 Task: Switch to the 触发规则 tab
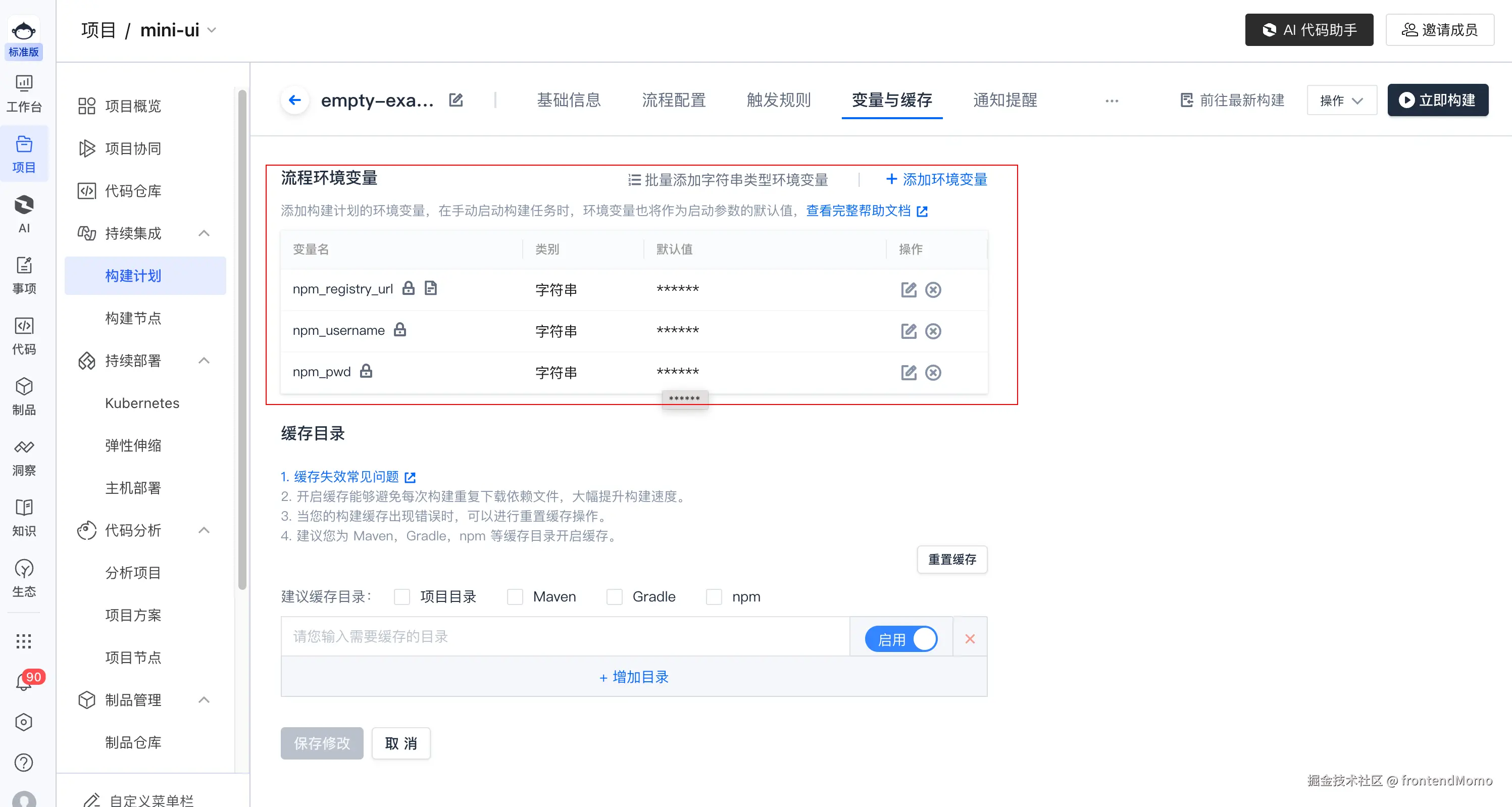[x=778, y=100]
